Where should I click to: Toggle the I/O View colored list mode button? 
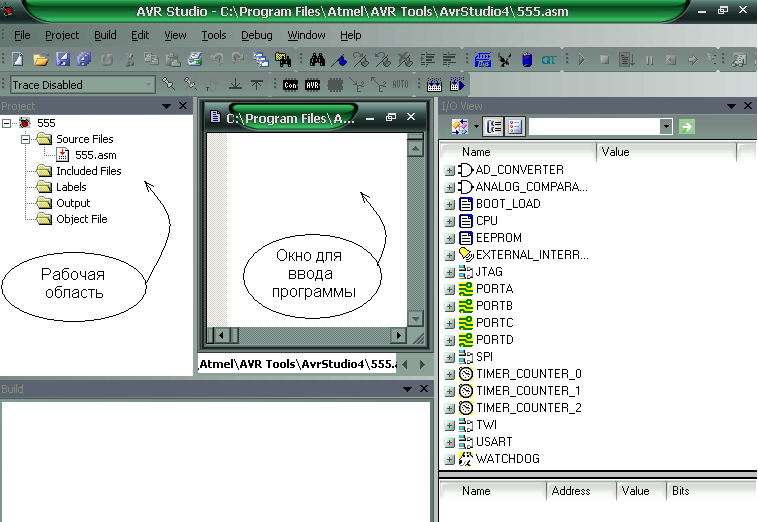tap(515, 127)
